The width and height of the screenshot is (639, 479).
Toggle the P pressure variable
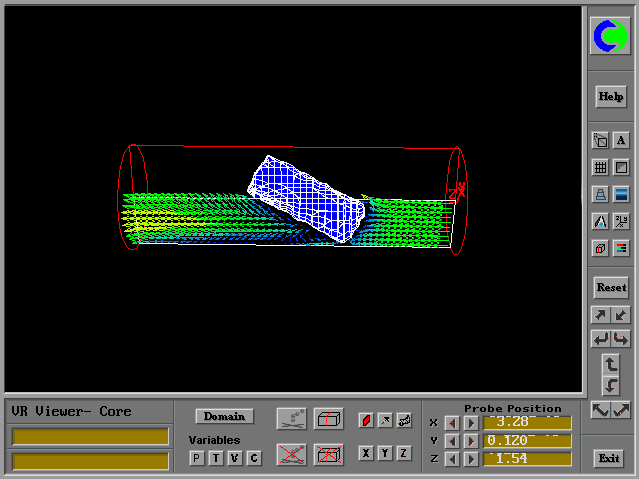(196, 458)
